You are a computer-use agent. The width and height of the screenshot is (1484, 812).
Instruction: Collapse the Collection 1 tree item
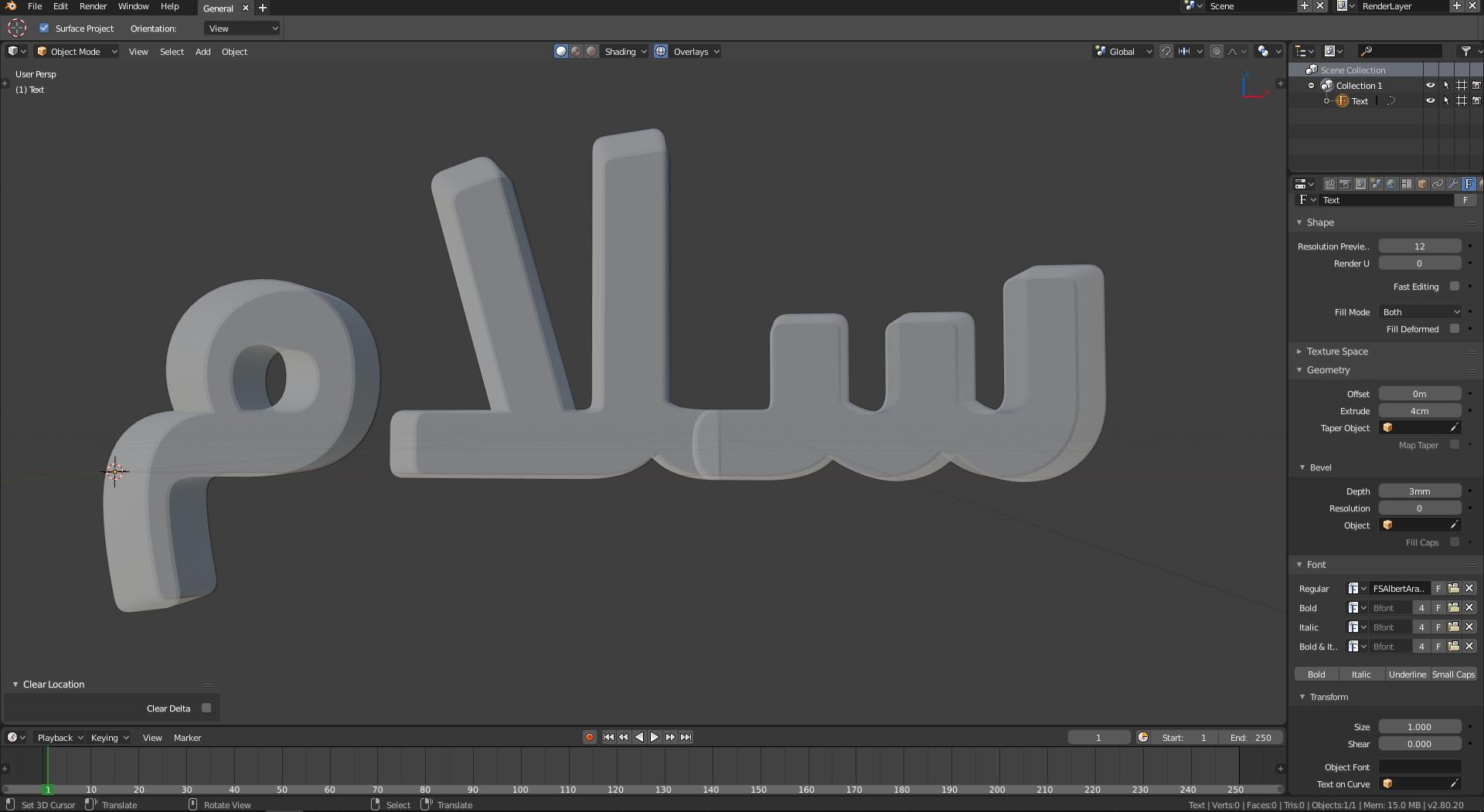tap(1312, 85)
